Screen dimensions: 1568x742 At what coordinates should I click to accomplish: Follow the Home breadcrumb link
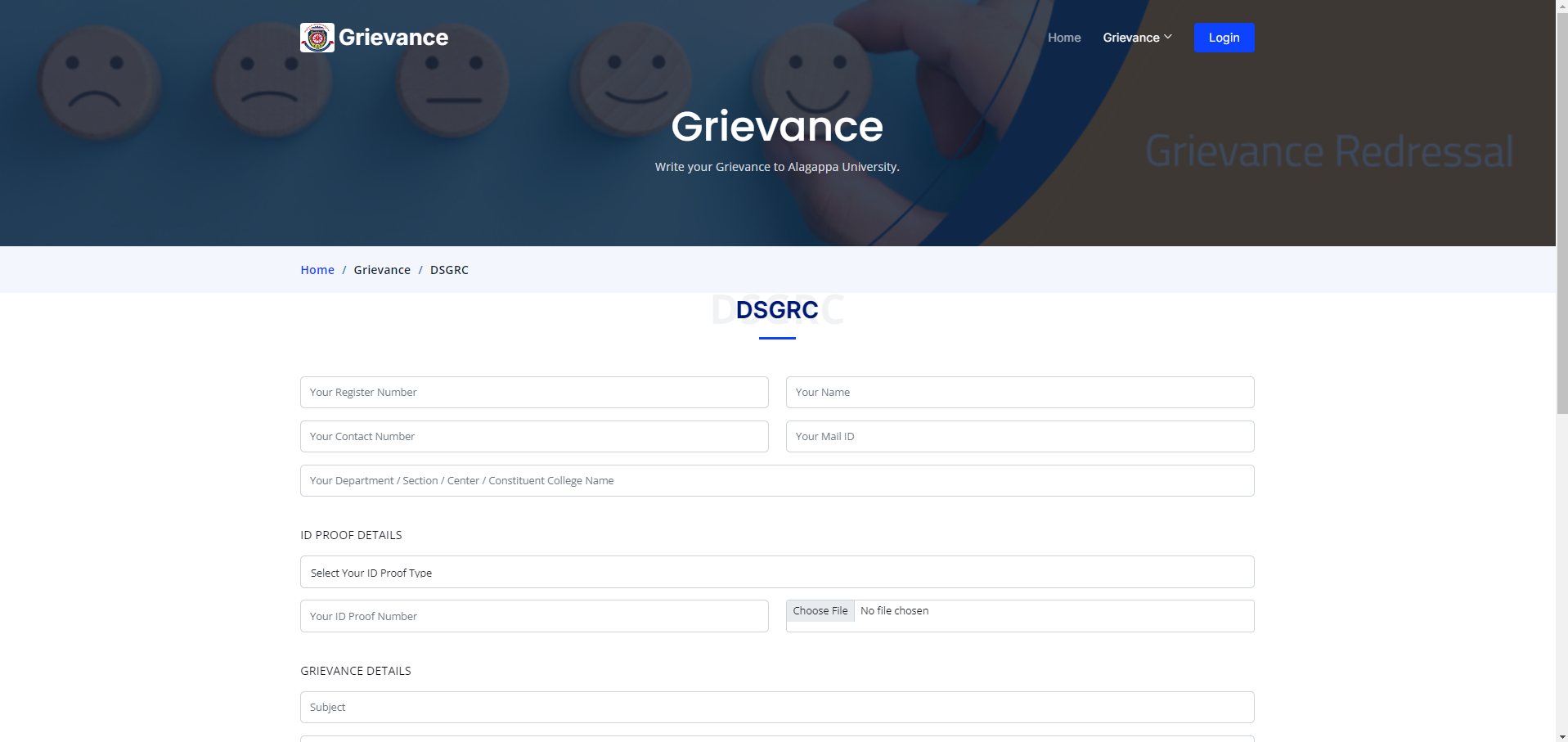(x=317, y=270)
